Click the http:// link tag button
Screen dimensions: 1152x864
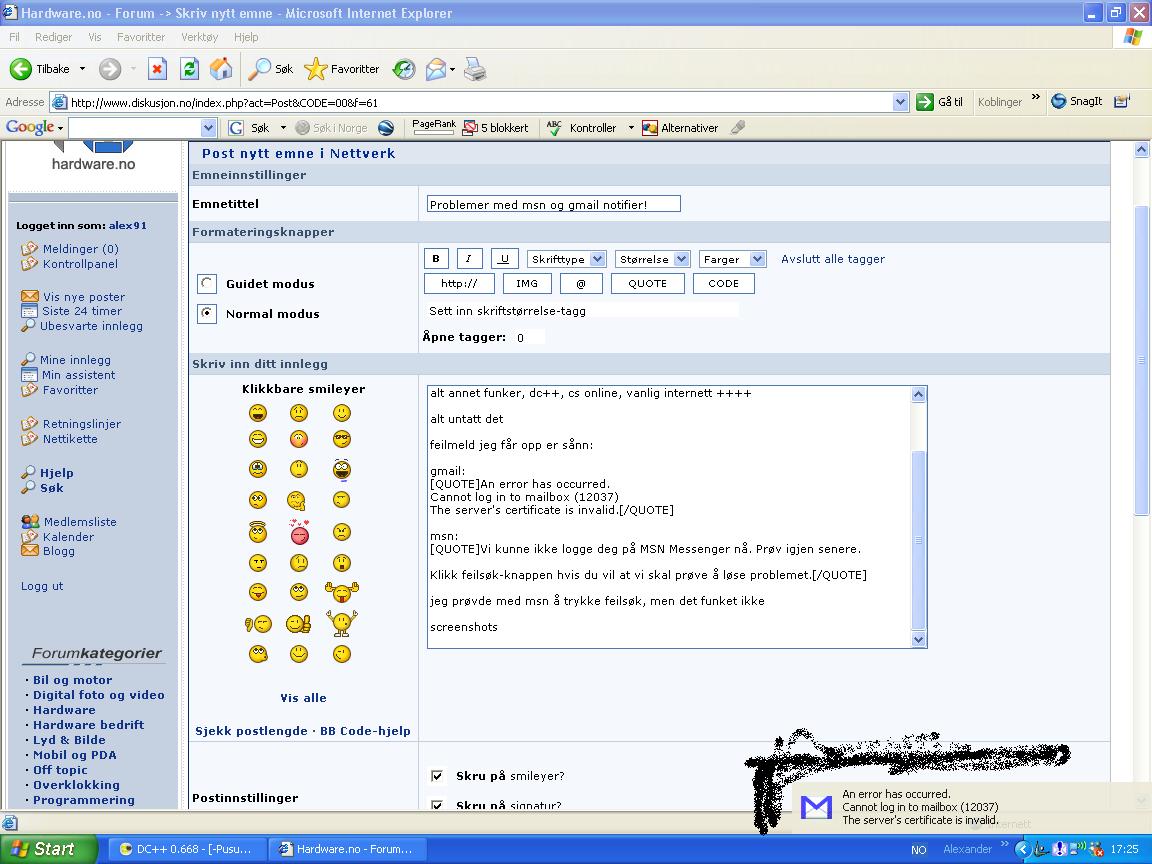pyautogui.click(x=459, y=284)
